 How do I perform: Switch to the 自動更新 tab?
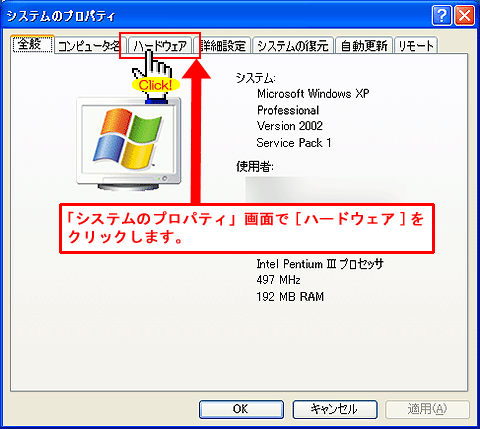pos(364,46)
